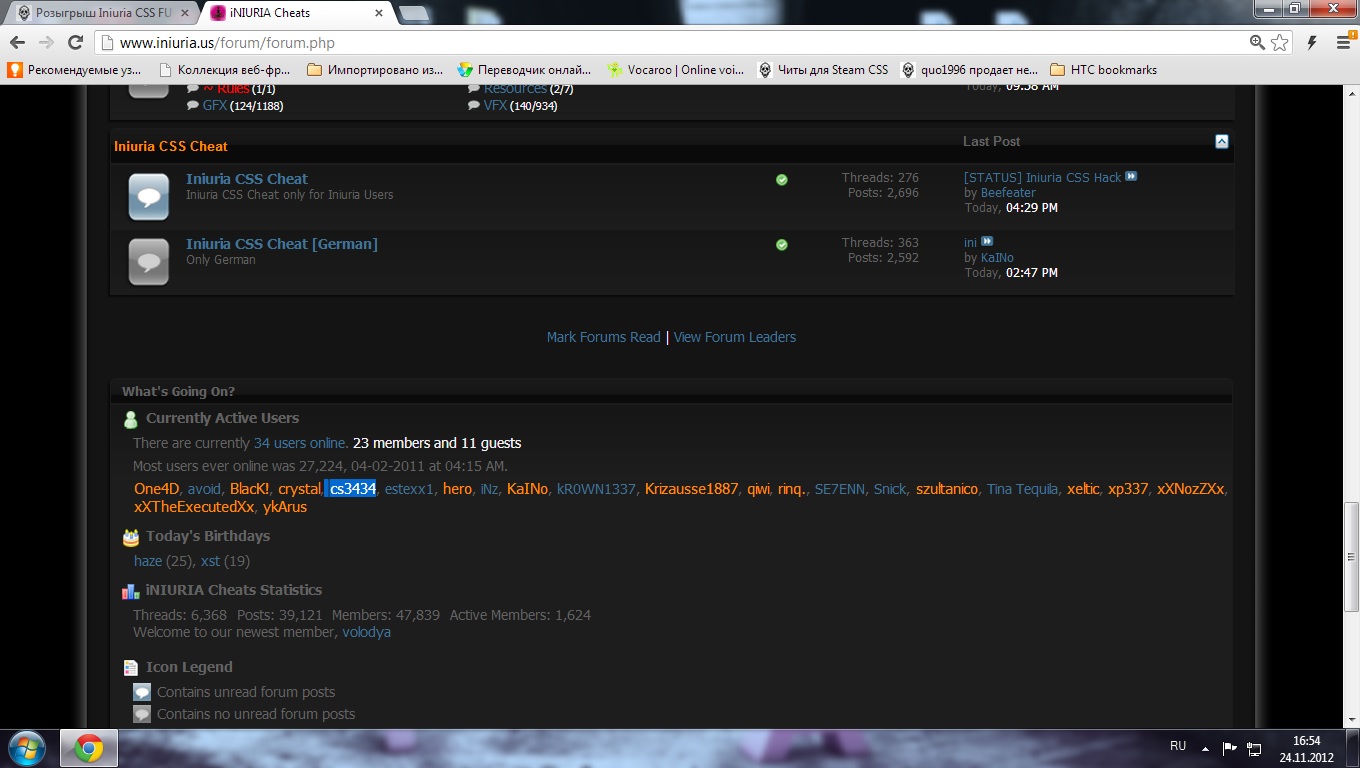Collapse the Iniuria CSS Cheat category
The height and width of the screenshot is (768, 1360).
click(x=1221, y=142)
